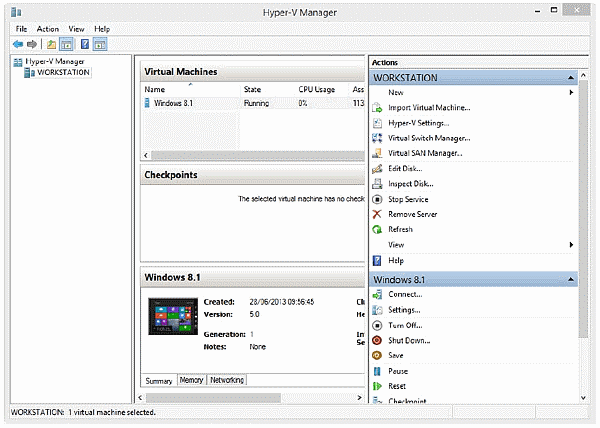Expand the New submenu arrow

[x=571, y=92]
